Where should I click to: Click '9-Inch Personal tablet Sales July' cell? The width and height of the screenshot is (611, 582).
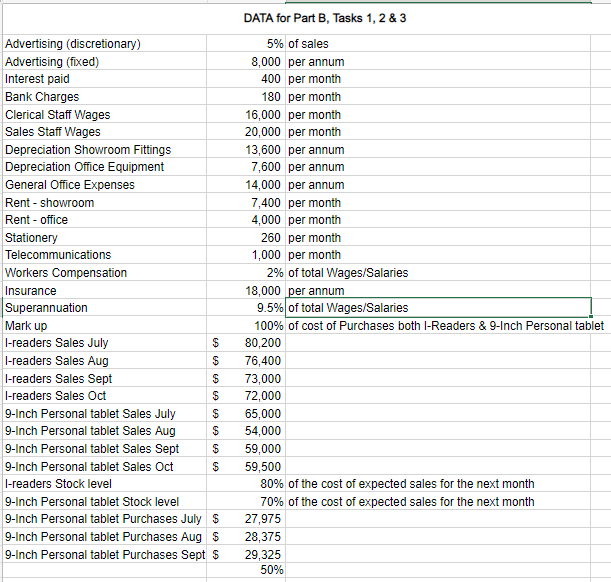pyautogui.click(x=104, y=414)
